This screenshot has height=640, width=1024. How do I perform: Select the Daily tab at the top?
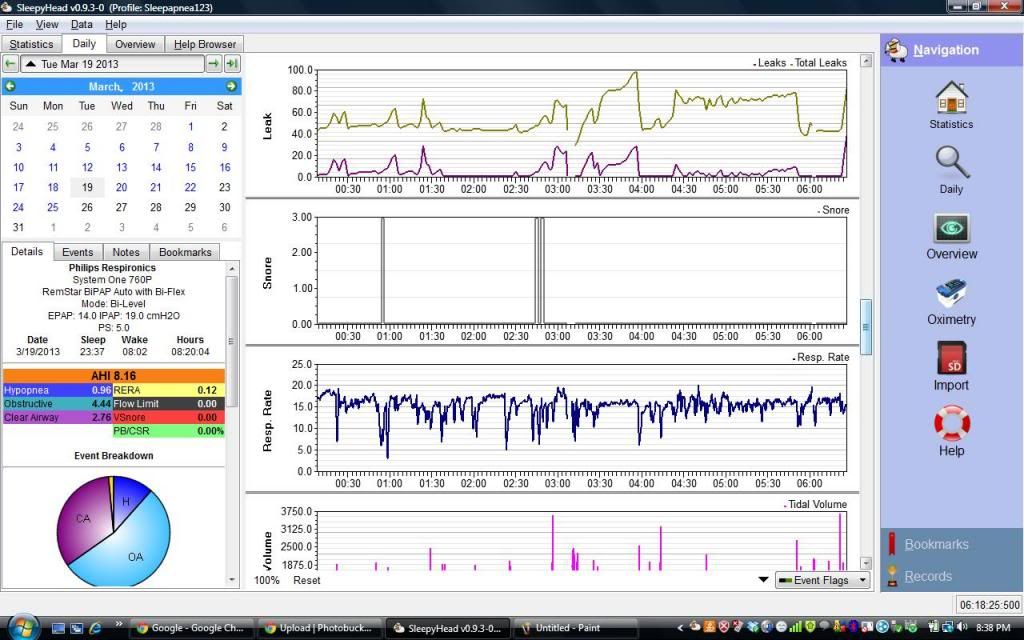[84, 44]
